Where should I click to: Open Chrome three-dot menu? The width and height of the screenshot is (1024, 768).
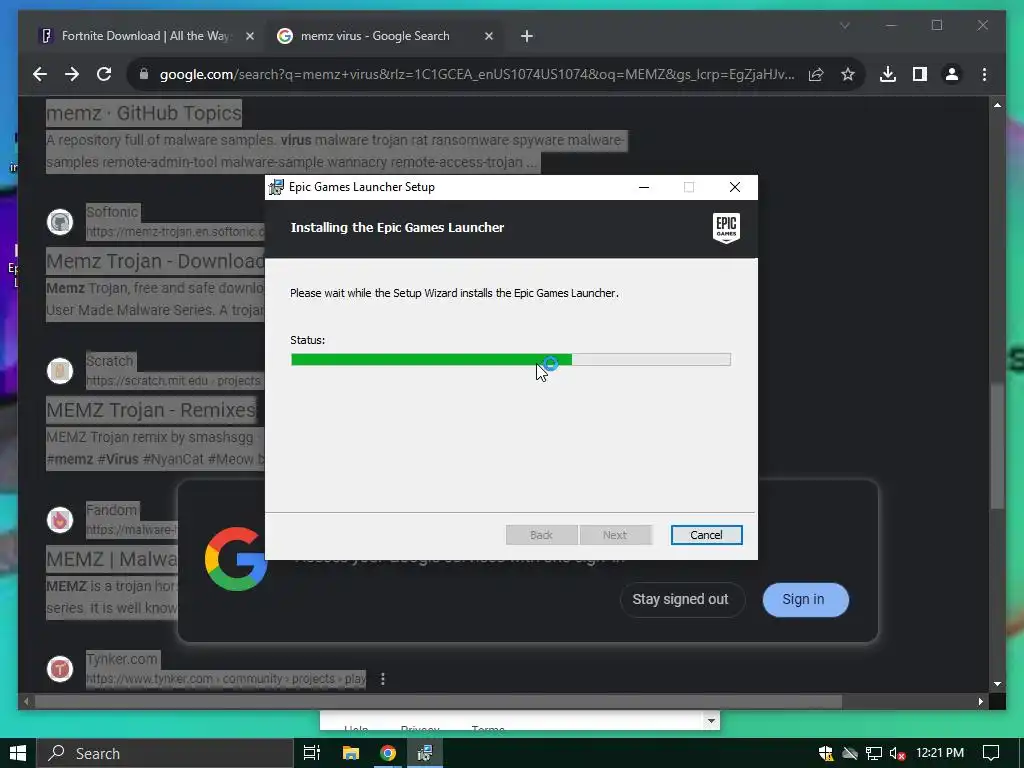click(984, 74)
